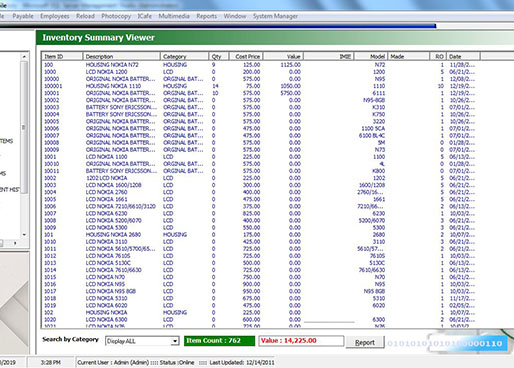
Task: Select the LCD NOKIA 6300 row
Action: 260,320
